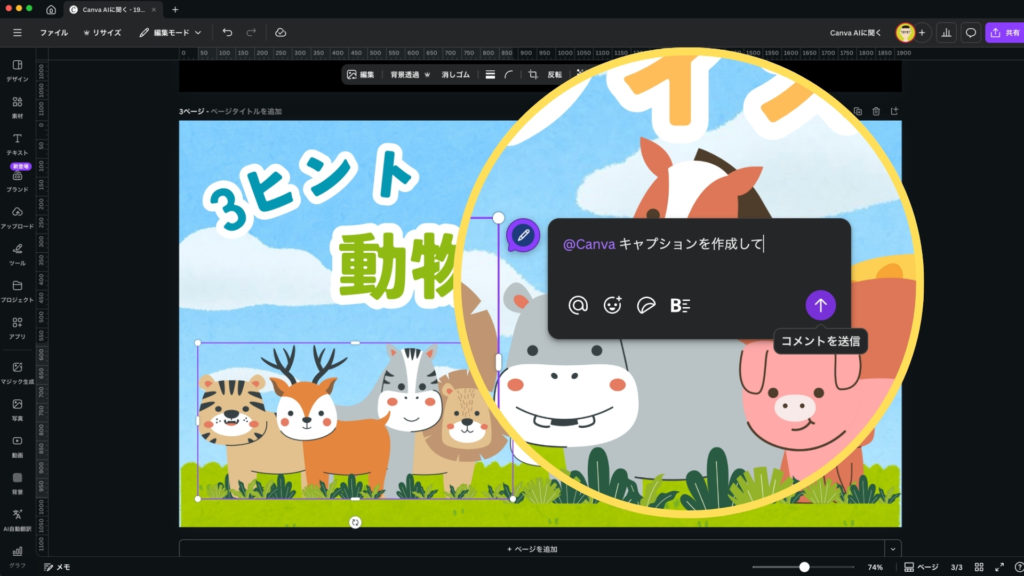Open the ファイル (File) menu
The height and width of the screenshot is (576, 1024).
tap(54, 33)
